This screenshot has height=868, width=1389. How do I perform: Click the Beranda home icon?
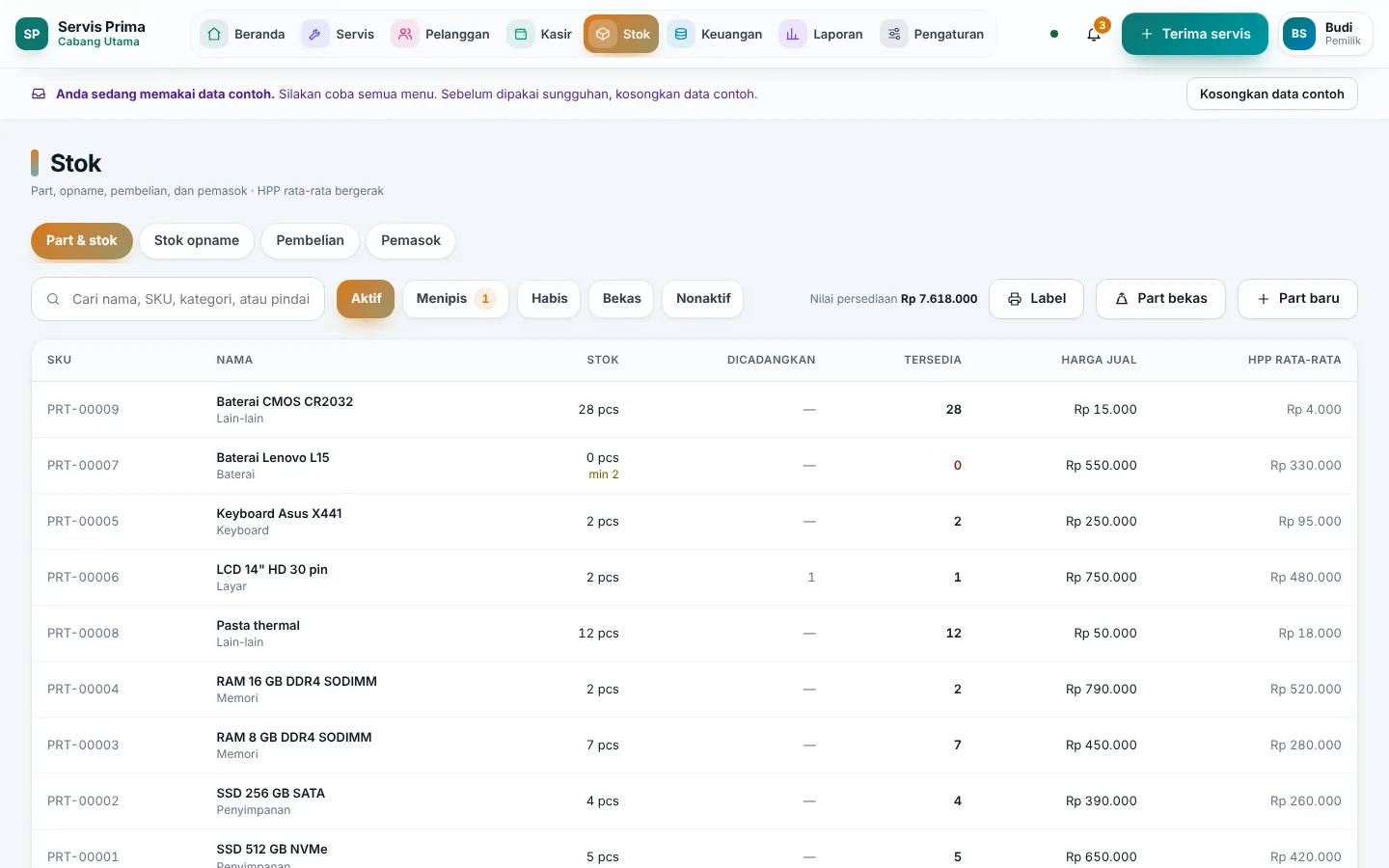[x=214, y=34]
